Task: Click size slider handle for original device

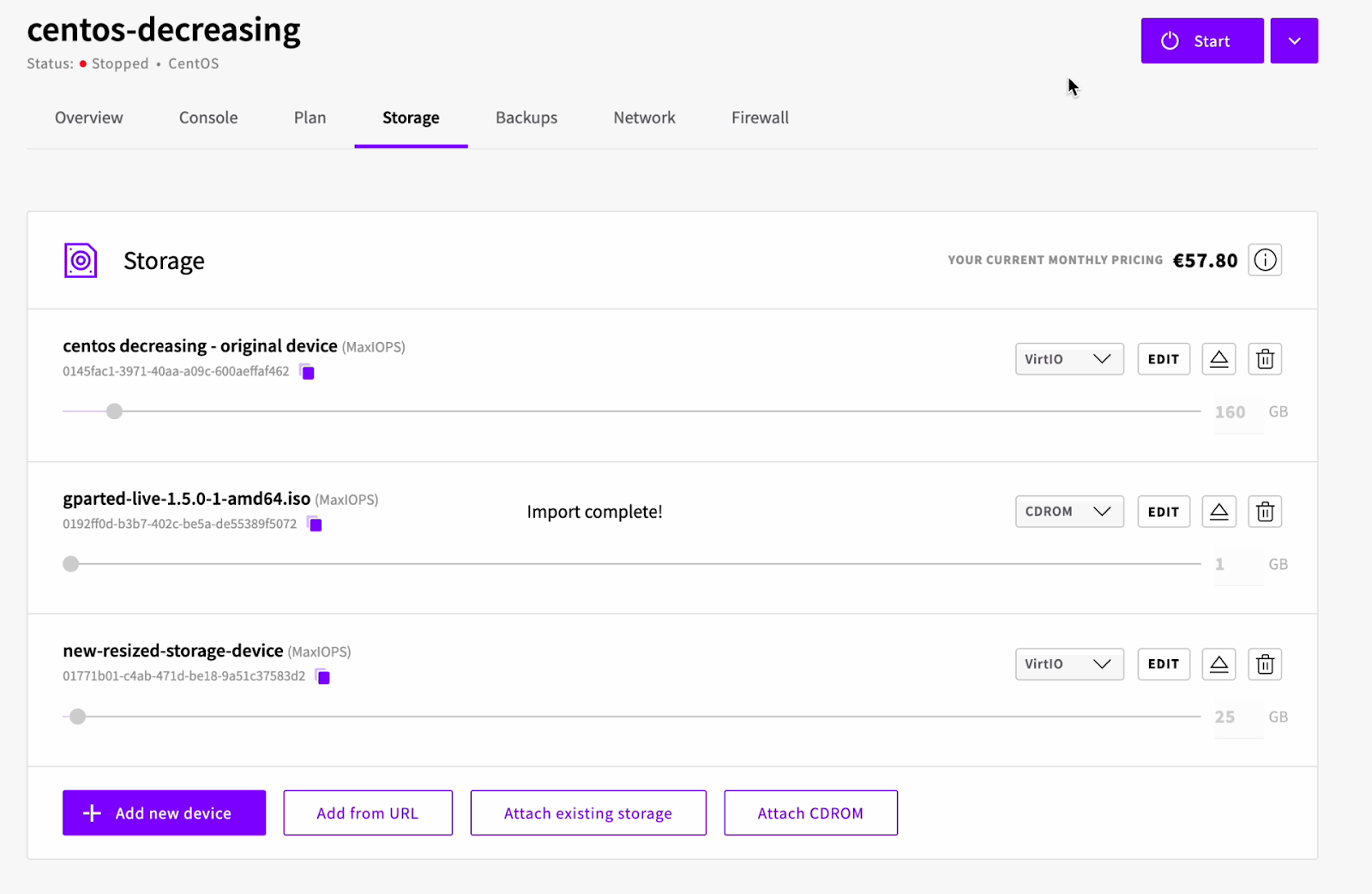Action: pyautogui.click(x=114, y=411)
